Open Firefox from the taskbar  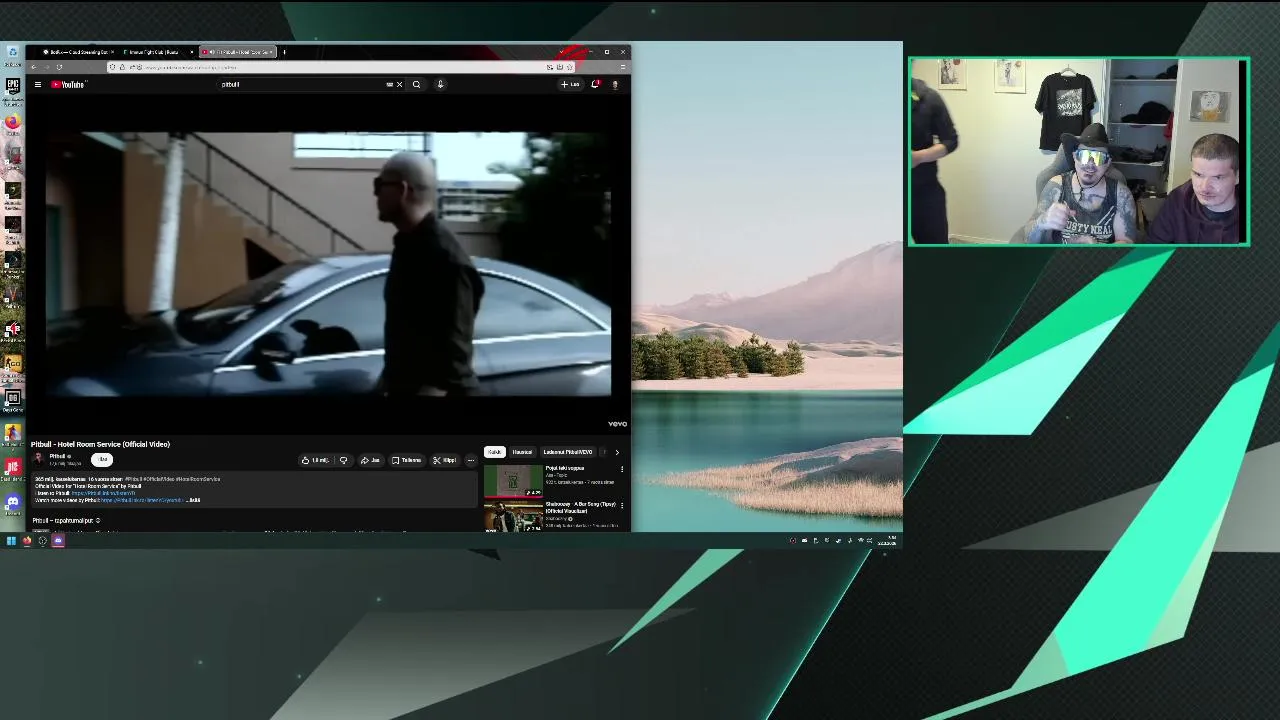[27, 541]
